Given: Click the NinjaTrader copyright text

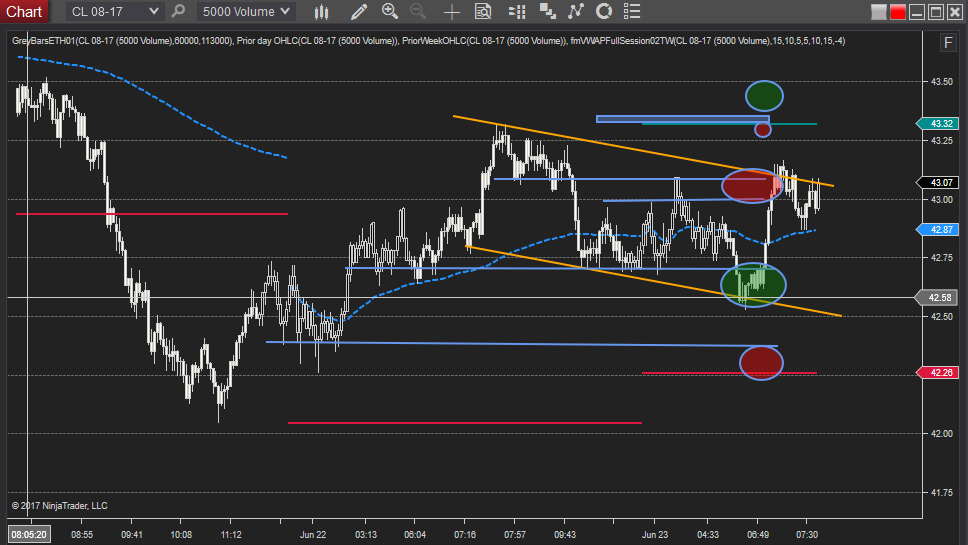Looking at the screenshot, I should [x=59, y=505].
